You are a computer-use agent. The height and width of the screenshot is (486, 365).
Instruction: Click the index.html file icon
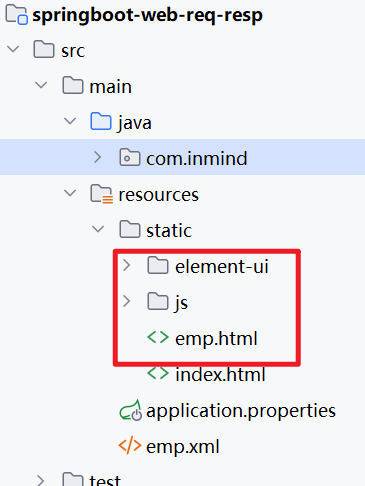click(x=158, y=373)
